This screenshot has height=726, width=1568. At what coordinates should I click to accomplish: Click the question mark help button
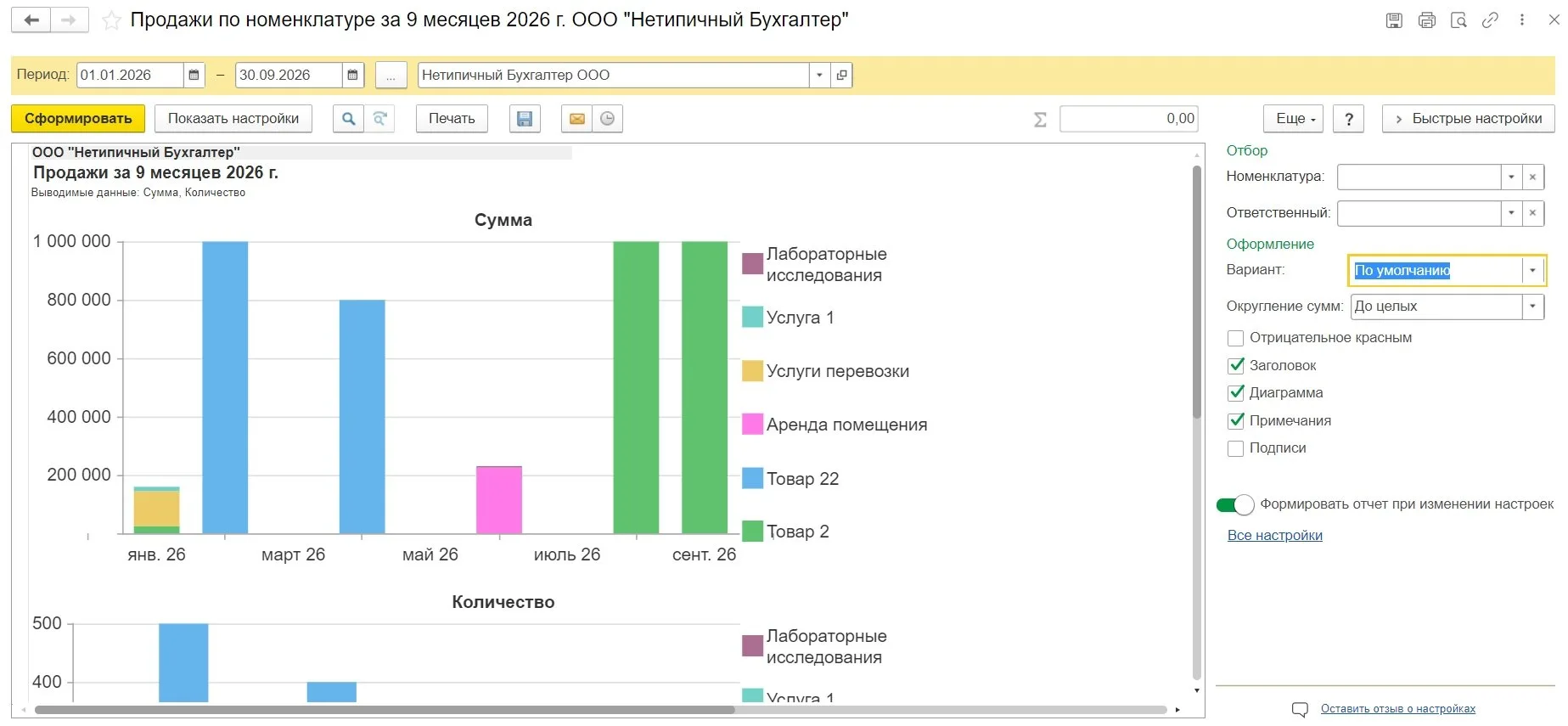tap(1349, 119)
